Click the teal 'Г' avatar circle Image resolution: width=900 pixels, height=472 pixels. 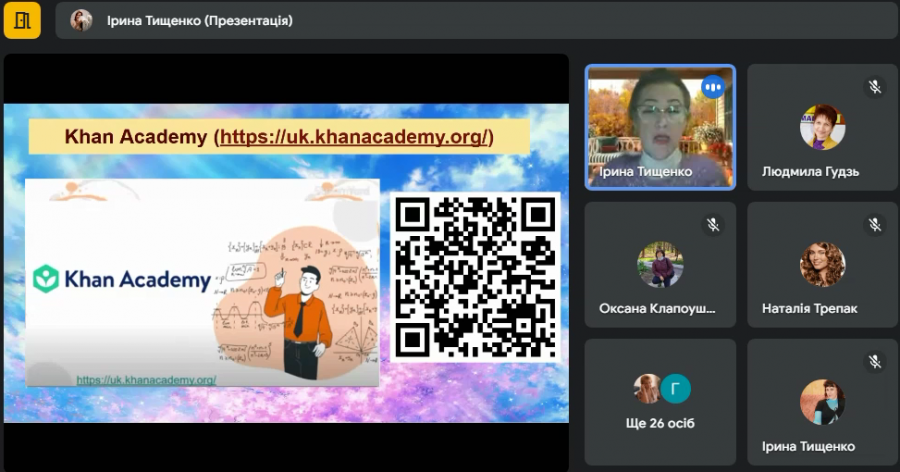pyautogui.click(x=675, y=389)
